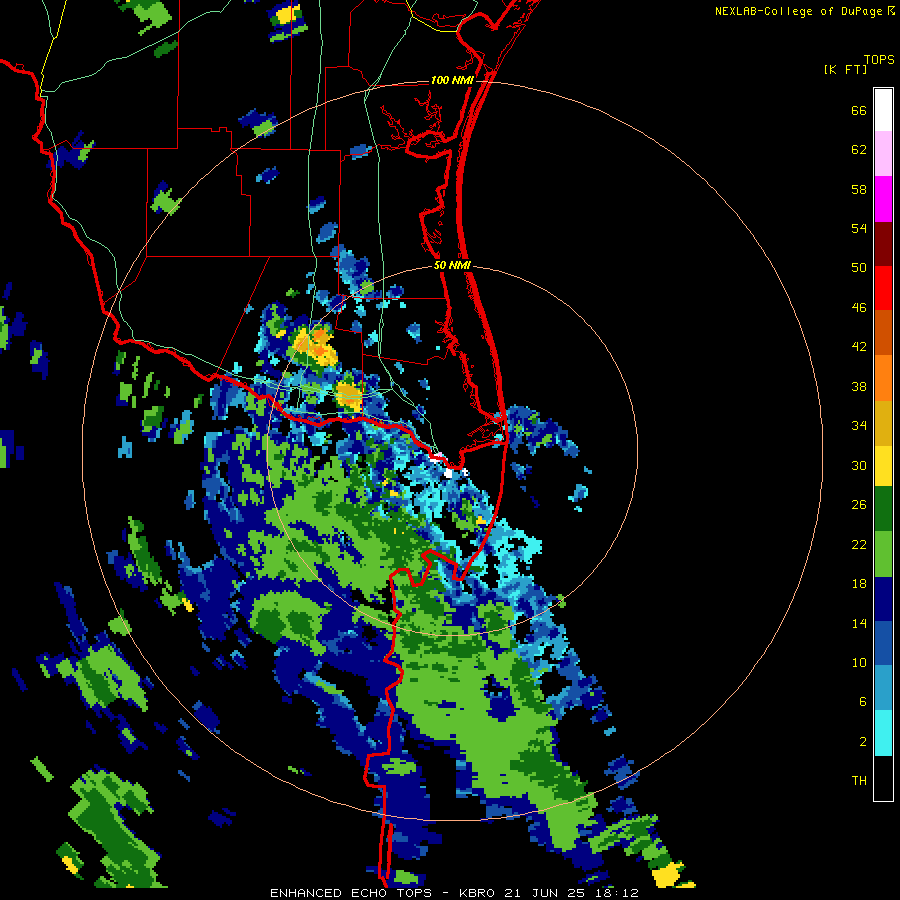Click the white 66 kft legend swatch
900x900 pixels.
883,110
